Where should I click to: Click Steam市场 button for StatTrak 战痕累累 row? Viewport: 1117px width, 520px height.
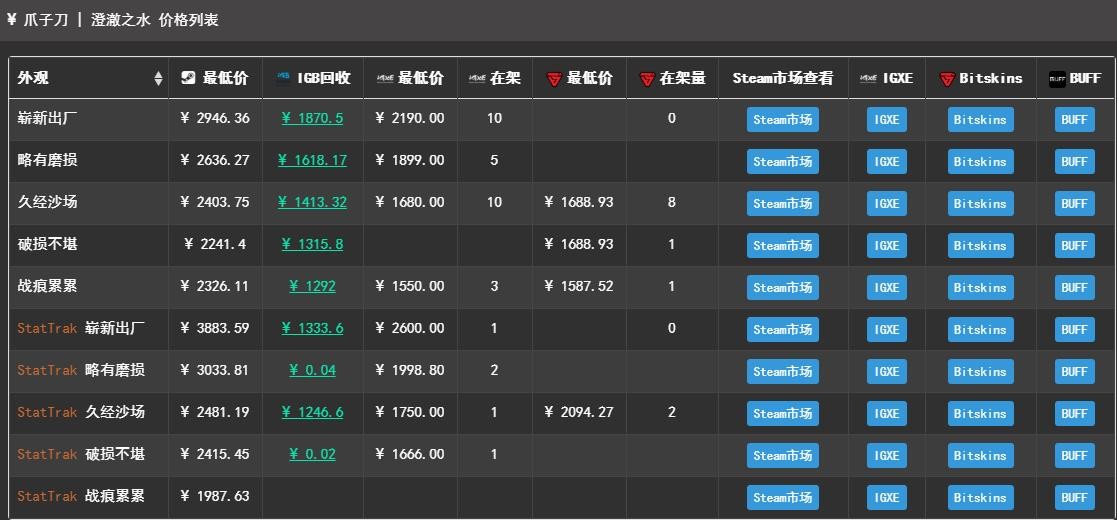coord(782,498)
